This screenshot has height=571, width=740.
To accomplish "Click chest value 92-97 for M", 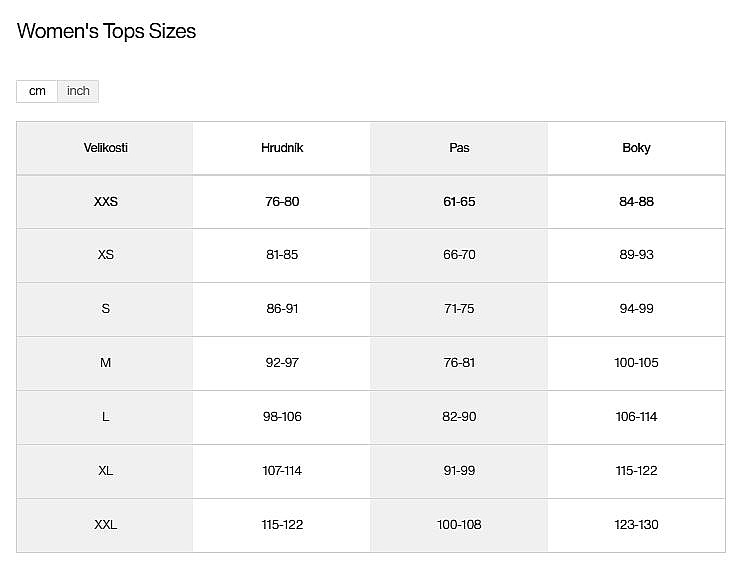I will coord(282,363).
